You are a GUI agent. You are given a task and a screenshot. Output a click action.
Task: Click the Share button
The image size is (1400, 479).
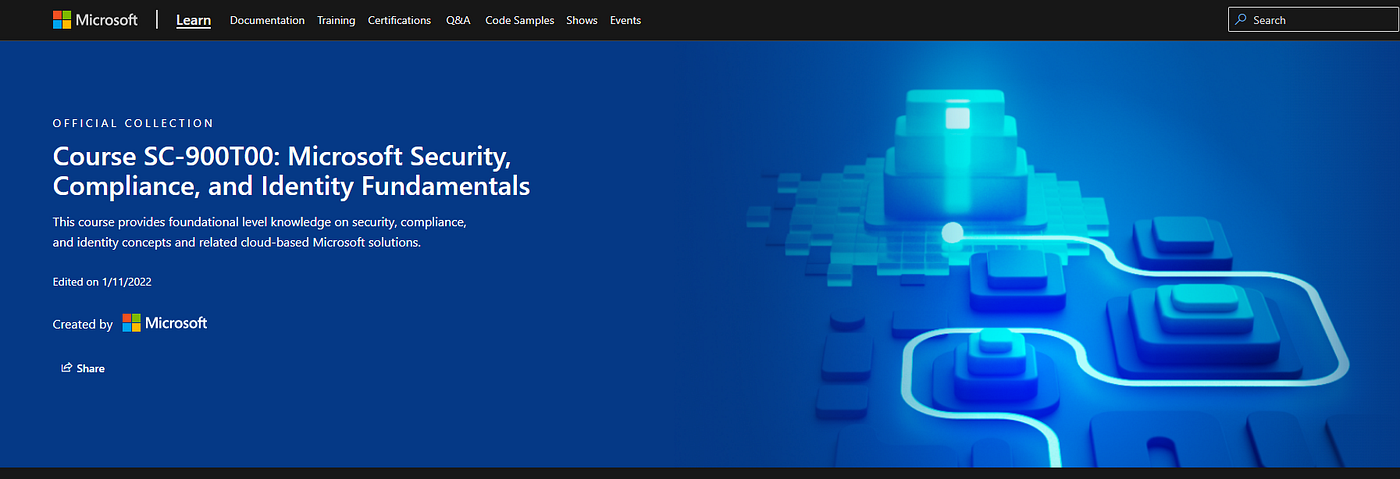(x=83, y=368)
